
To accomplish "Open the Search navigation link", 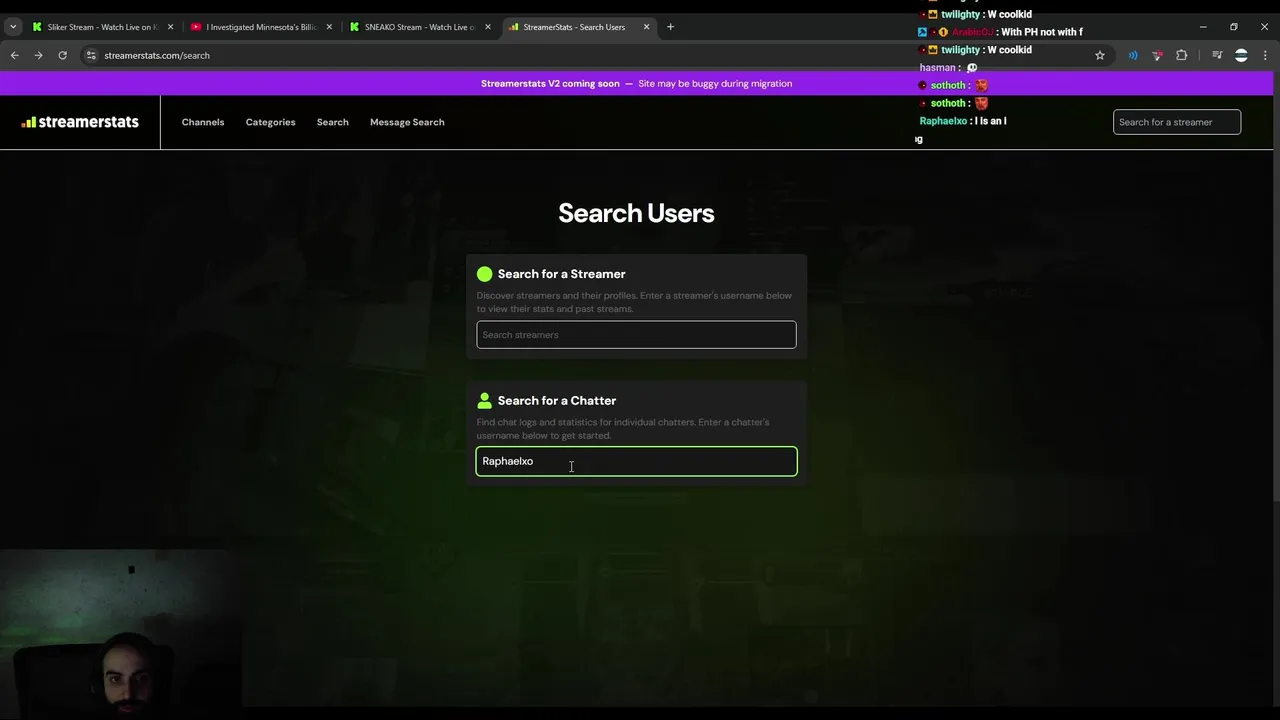I will click(333, 122).
